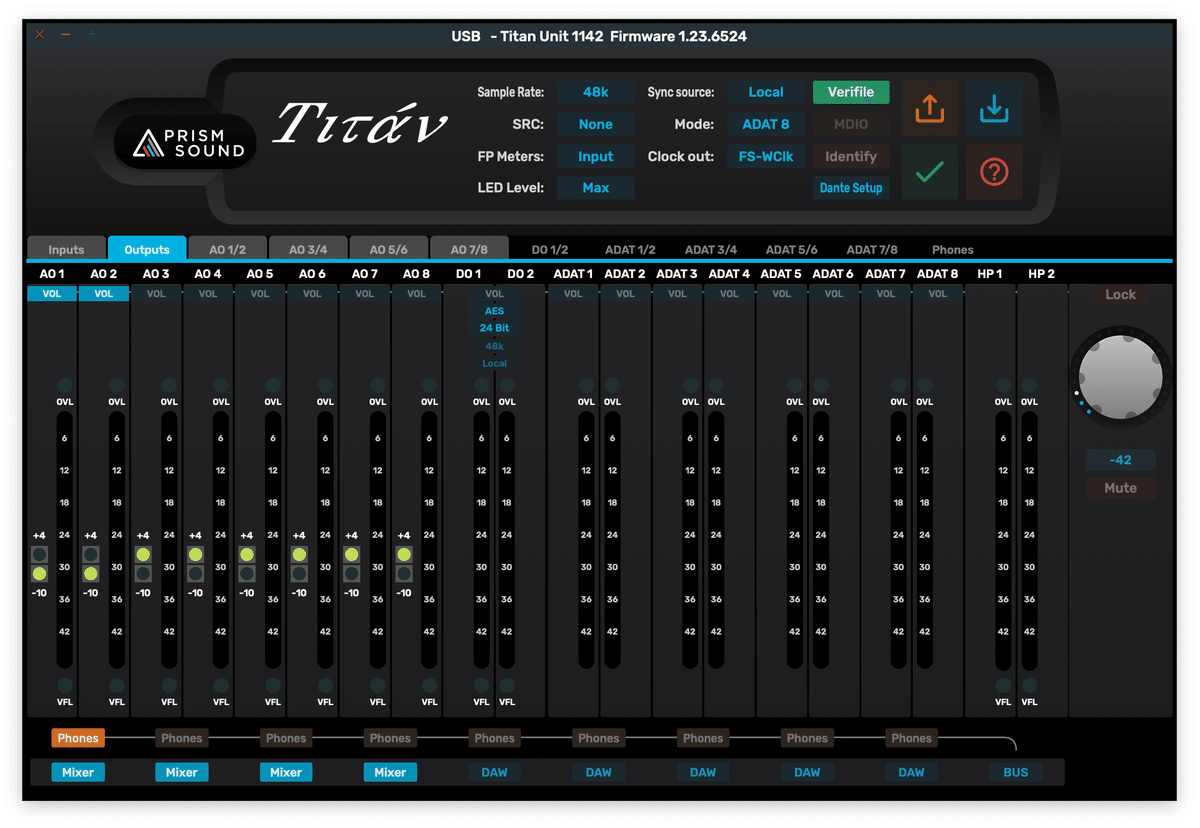Click the Mixer source button under AO 1/2
The height and width of the screenshot is (828, 1200).
point(78,772)
